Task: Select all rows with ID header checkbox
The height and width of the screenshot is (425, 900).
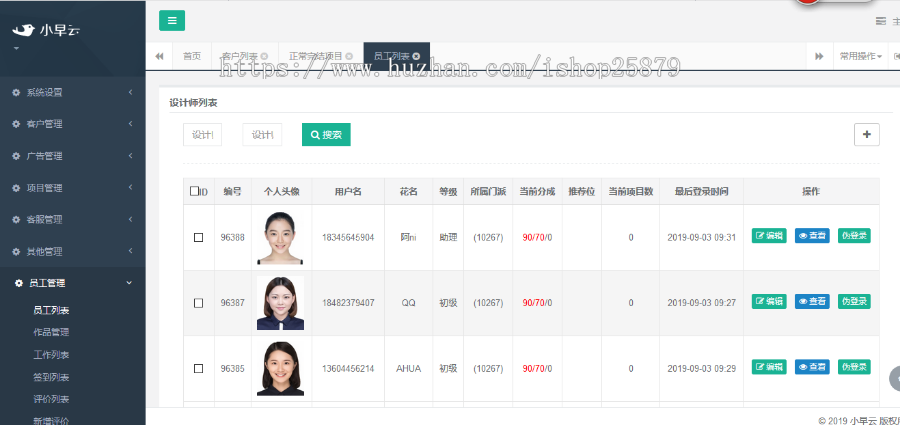Action: click(x=194, y=191)
